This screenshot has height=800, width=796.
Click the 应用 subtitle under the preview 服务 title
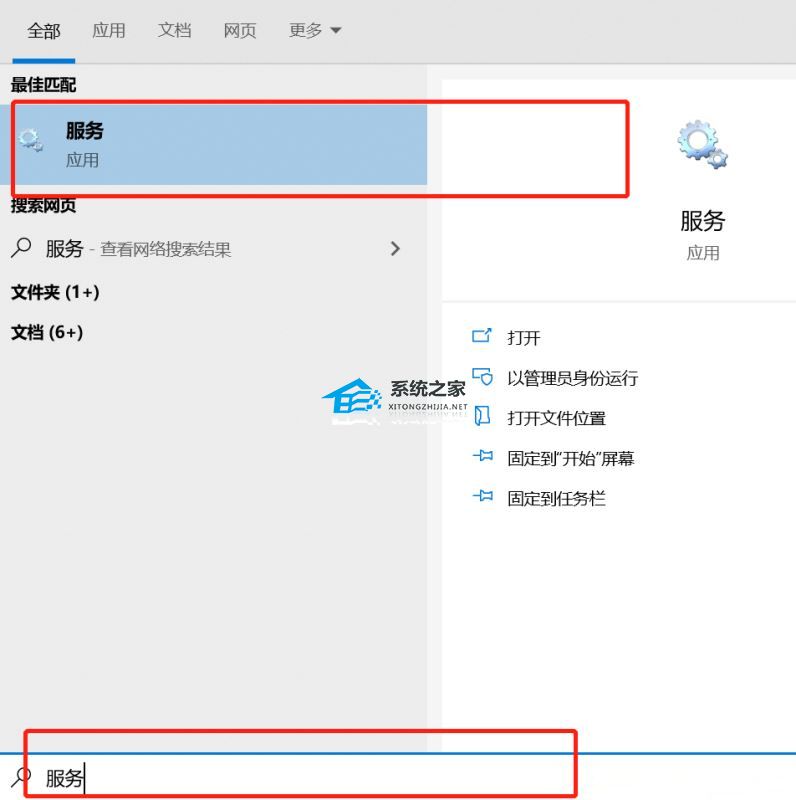(x=703, y=253)
